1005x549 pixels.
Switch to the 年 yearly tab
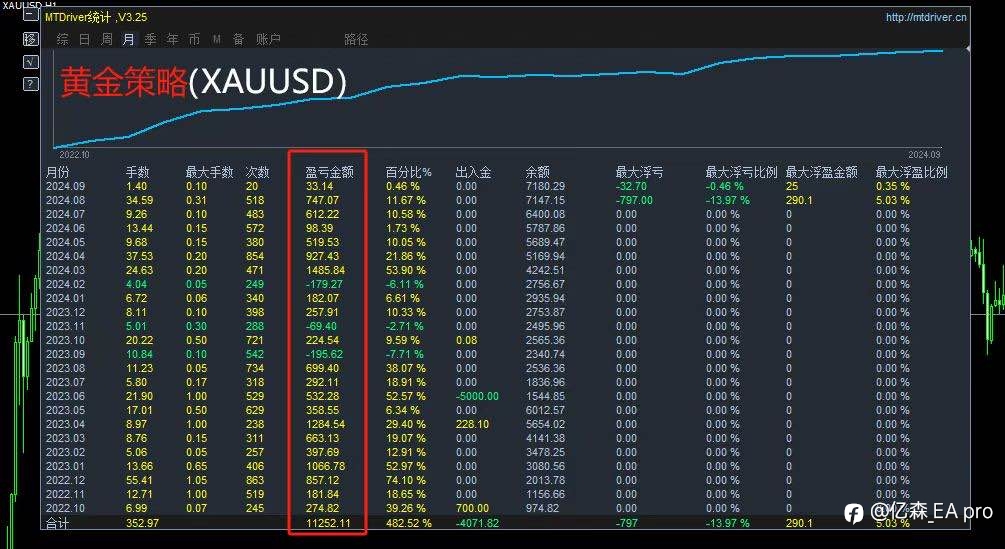172,40
